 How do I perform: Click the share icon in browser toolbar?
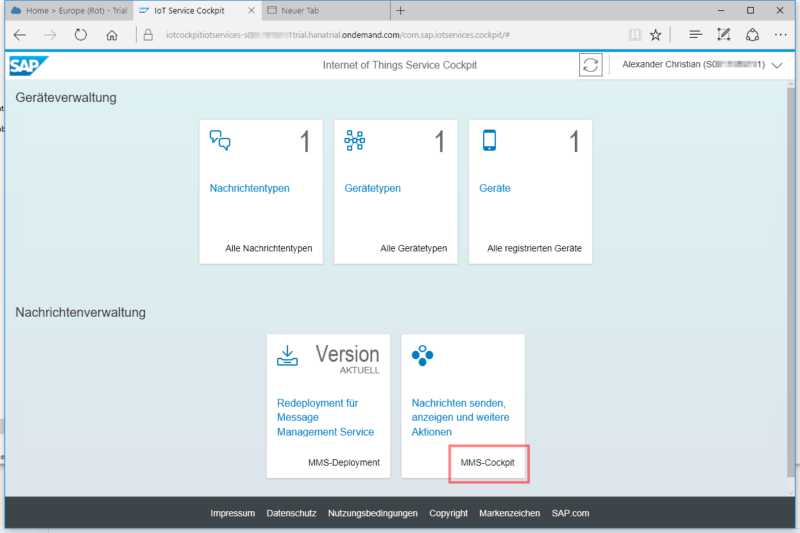753,35
